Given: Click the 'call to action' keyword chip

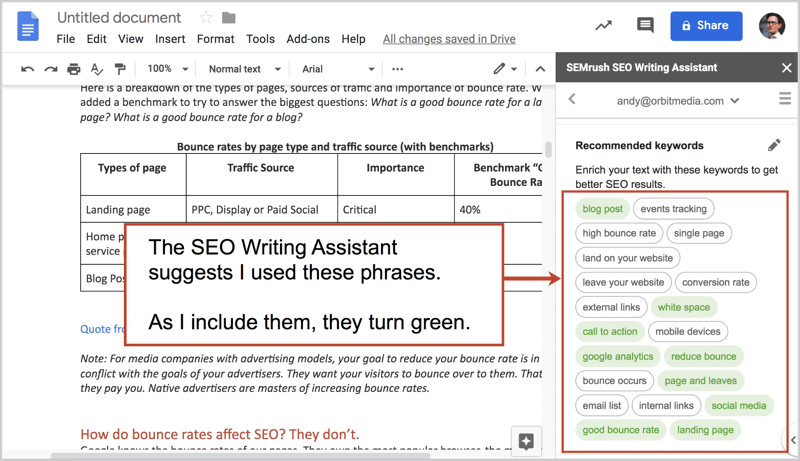Looking at the screenshot, I should coord(610,331).
